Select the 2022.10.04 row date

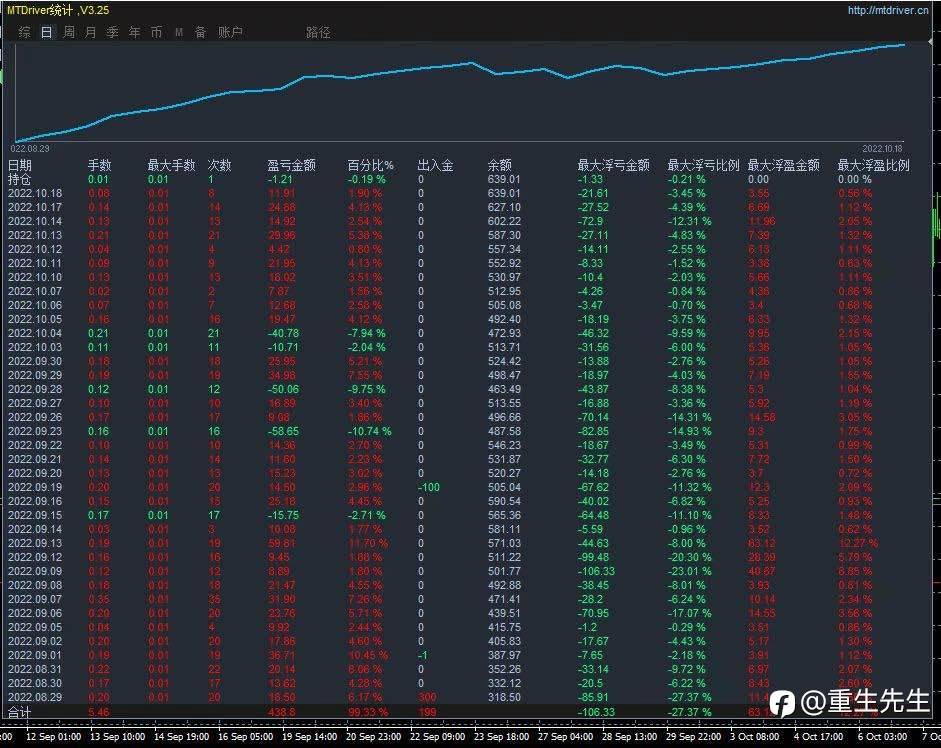coord(34,333)
